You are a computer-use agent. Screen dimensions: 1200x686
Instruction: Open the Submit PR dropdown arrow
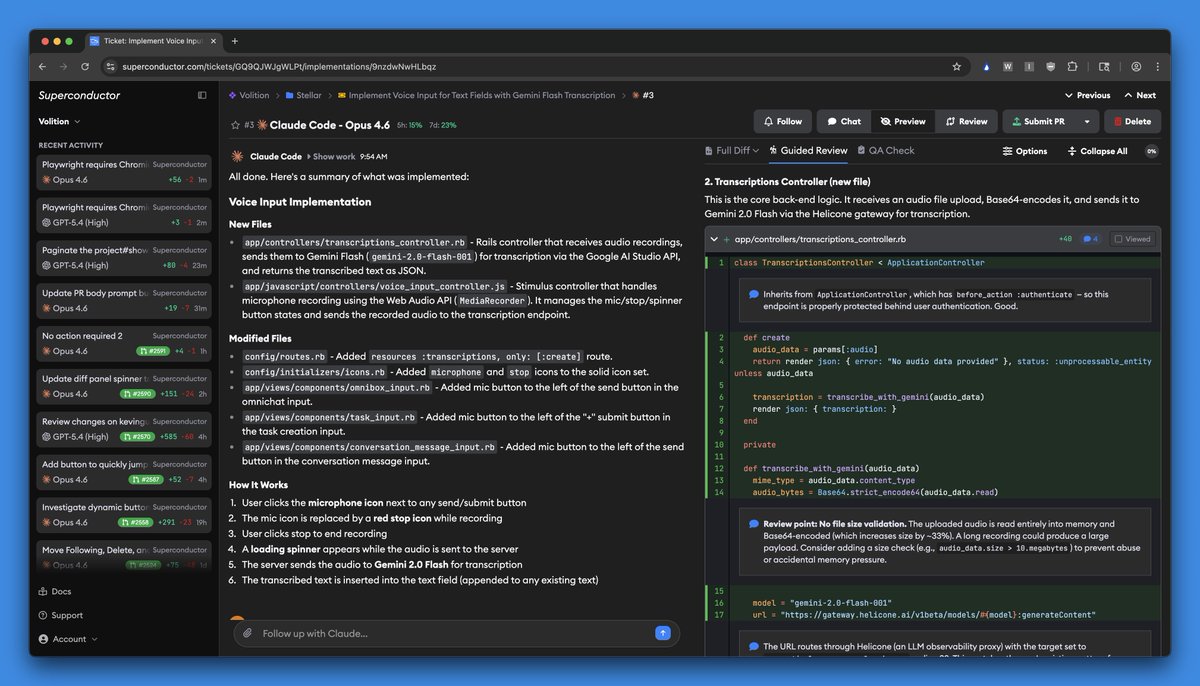pyautogui.click(x=1086, y=121)
